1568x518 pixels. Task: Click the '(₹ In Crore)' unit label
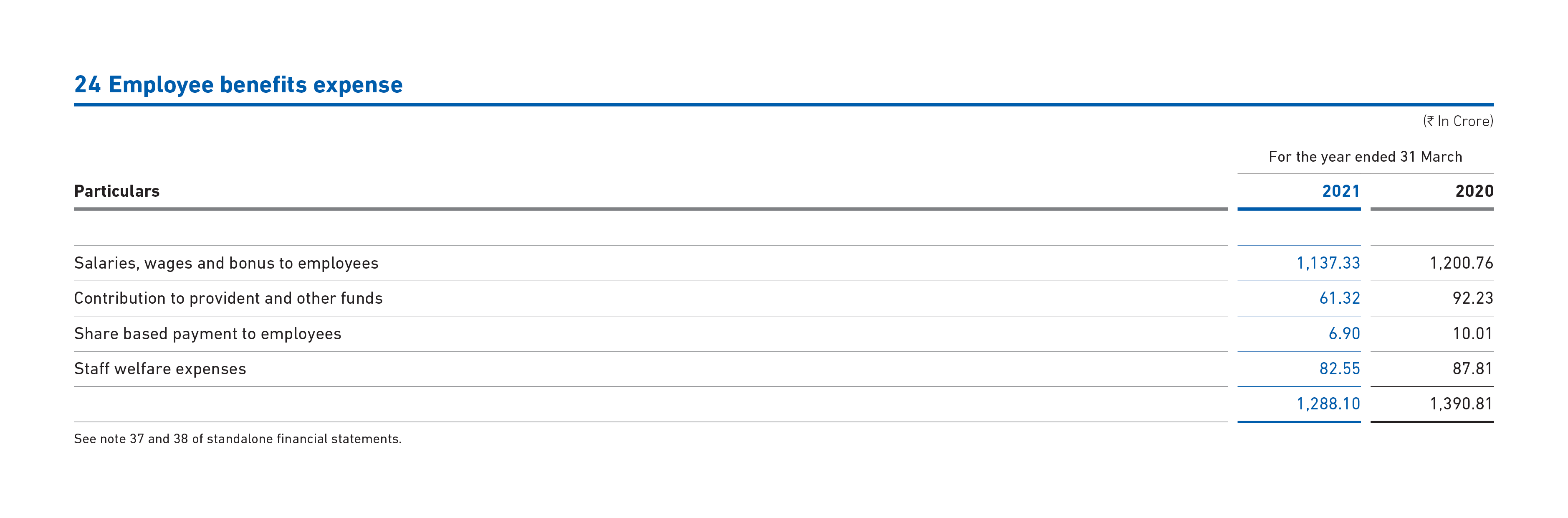pyautogui.click(x=1458, y=121)
